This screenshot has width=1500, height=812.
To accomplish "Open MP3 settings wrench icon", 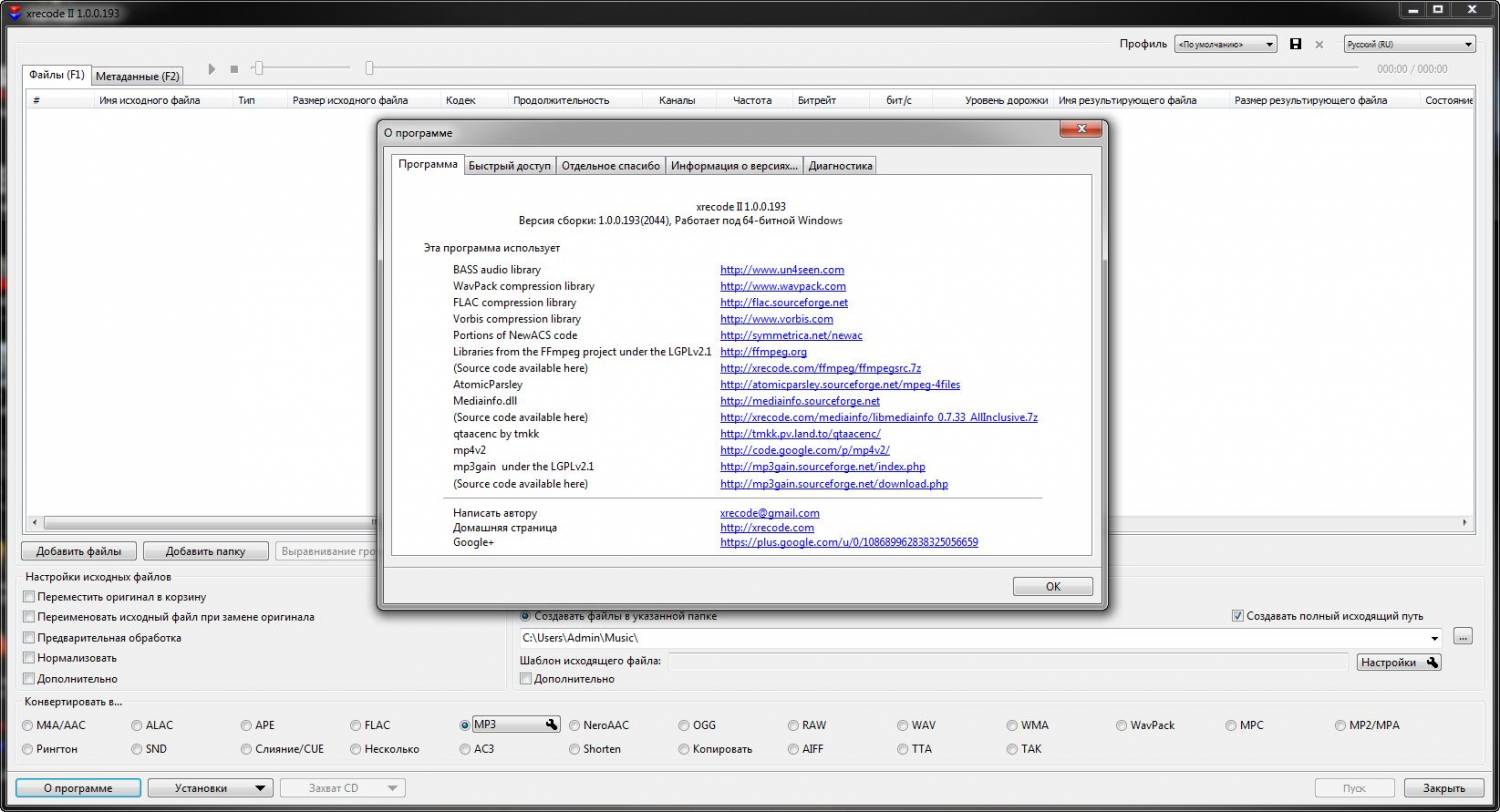I will [x=551, y=725].
